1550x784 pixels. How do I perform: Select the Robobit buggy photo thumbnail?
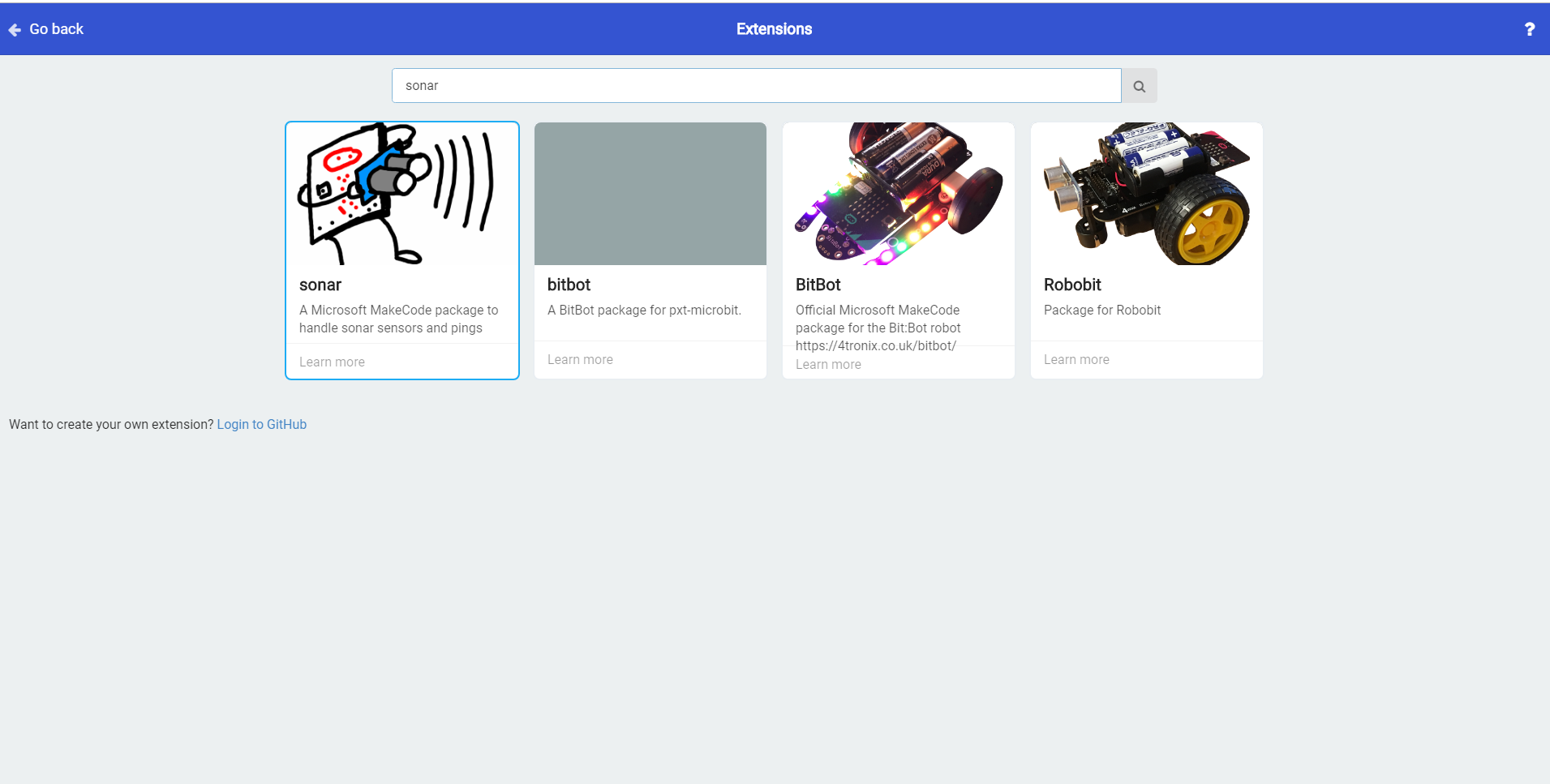1147,194
